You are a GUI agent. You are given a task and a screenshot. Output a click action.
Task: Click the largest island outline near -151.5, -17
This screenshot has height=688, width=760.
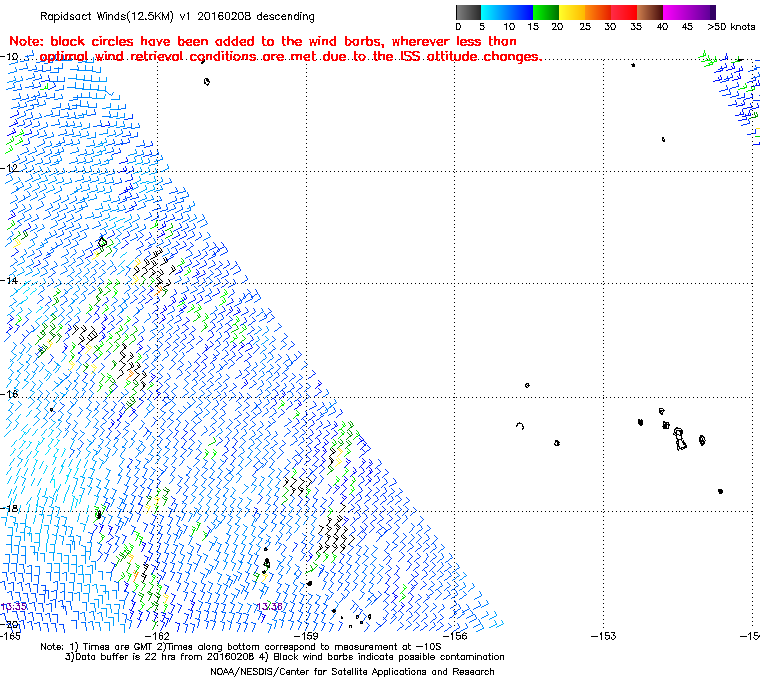(x=680, y=439)
